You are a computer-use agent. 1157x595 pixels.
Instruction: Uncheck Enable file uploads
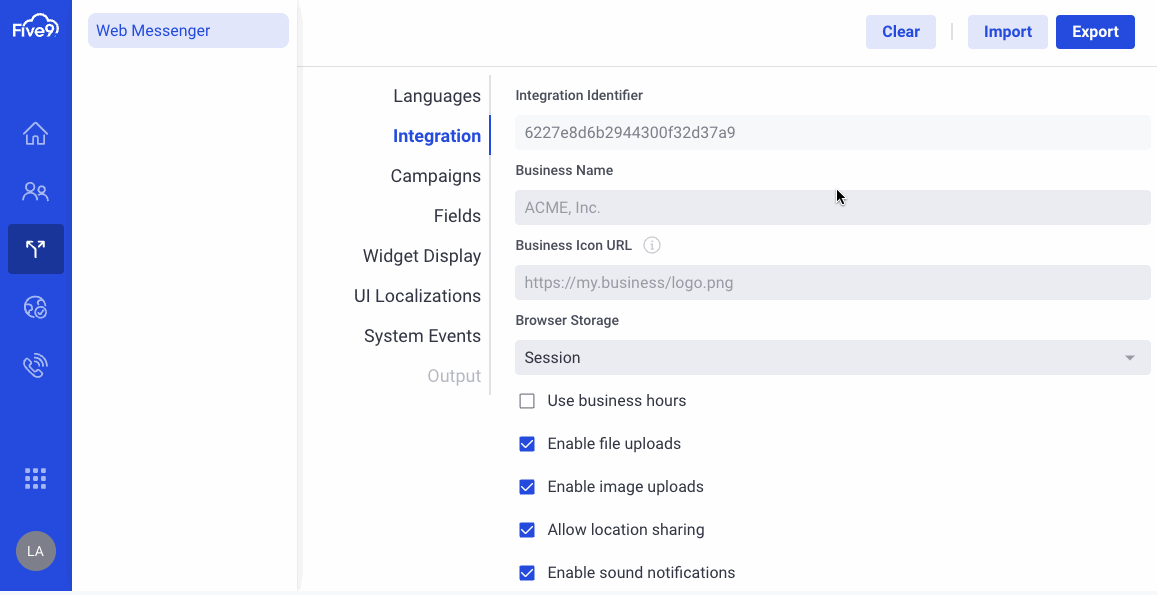point(527,444)
